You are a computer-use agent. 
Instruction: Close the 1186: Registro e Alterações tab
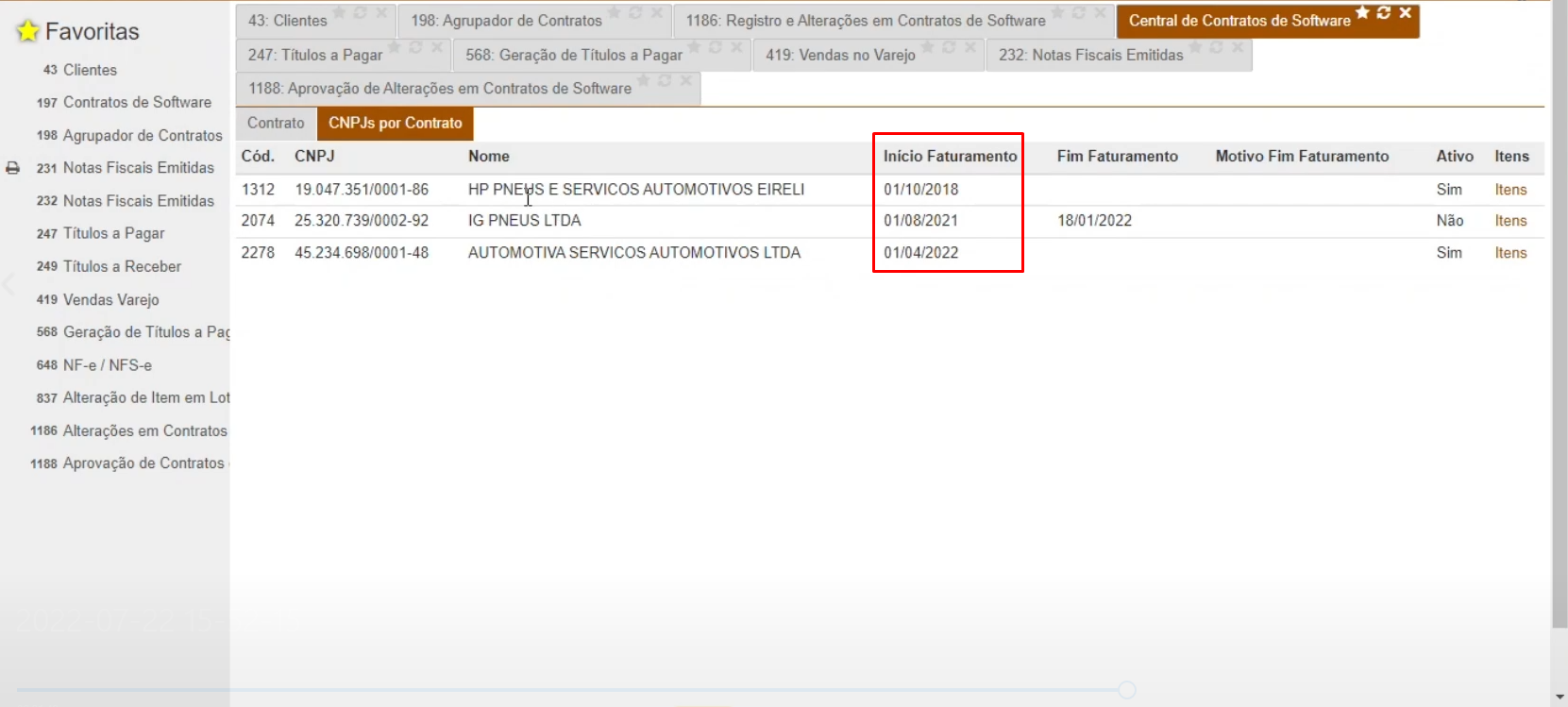tap(1101, 13)
